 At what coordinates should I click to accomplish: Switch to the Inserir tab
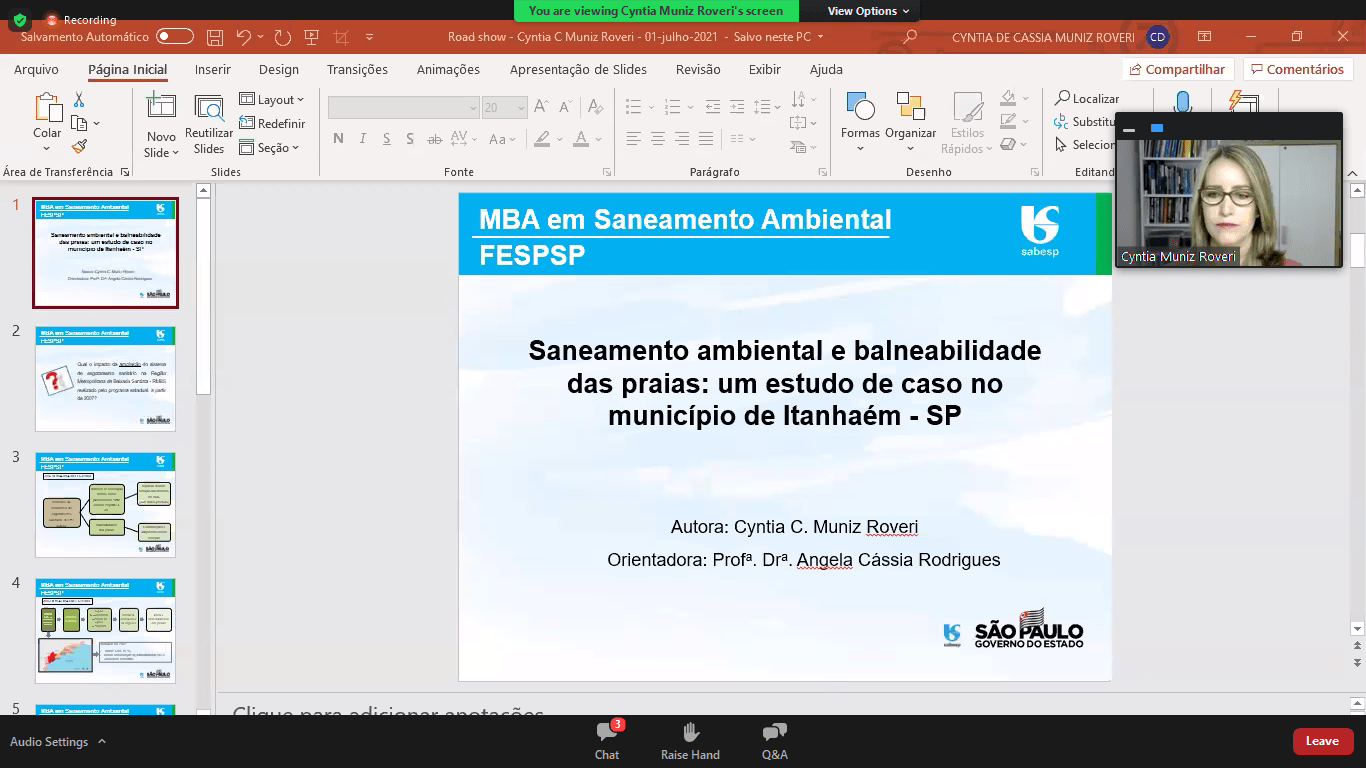[213, 70]
